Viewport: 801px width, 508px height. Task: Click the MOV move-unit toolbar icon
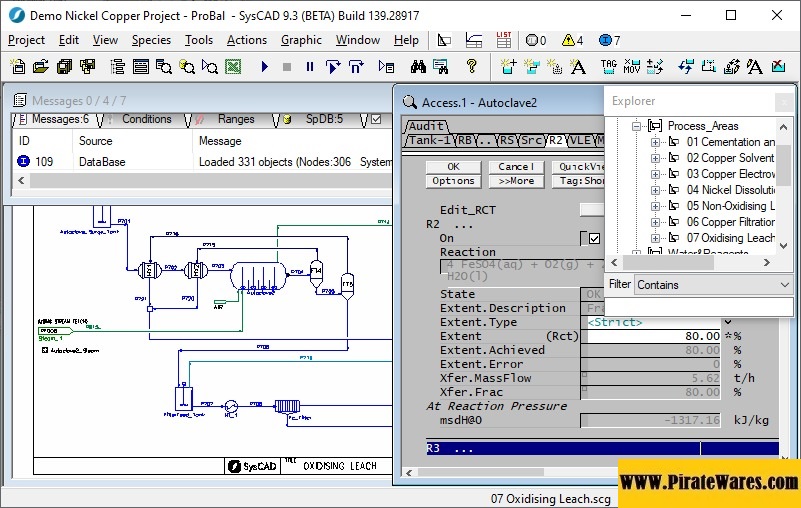coord(632,66)
